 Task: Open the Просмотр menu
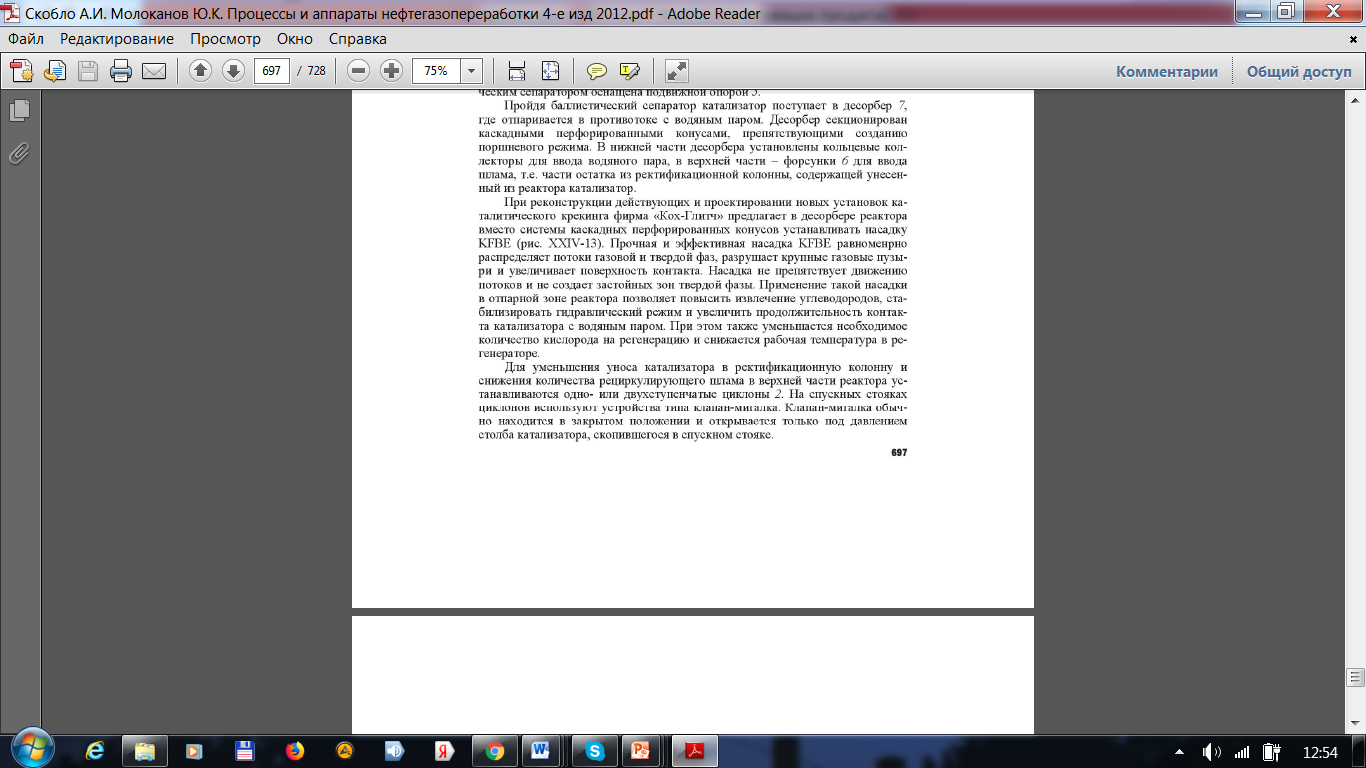tap(225, 39)
